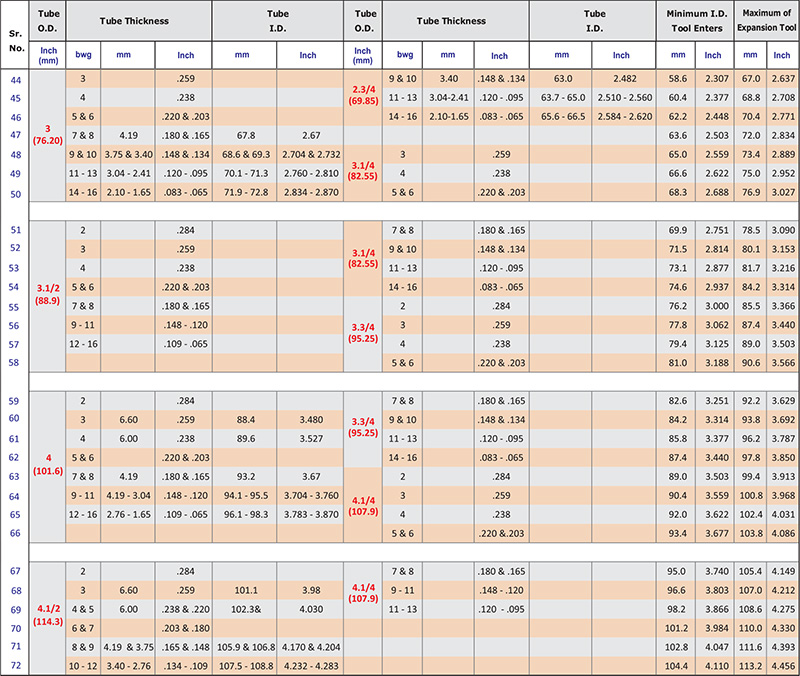Click tube I.D. '2.834 - 2.870'

click(311, 192)
